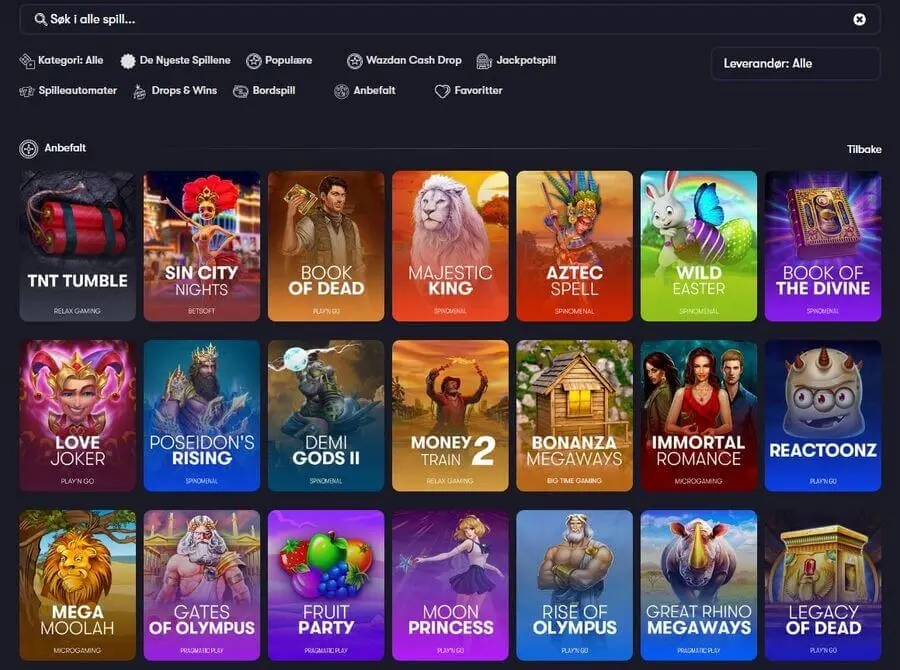The height and width of the screenshot is (670, 900).
Task: Focus the 'Søk i alle spill...' search field
Action: [449, 19]
